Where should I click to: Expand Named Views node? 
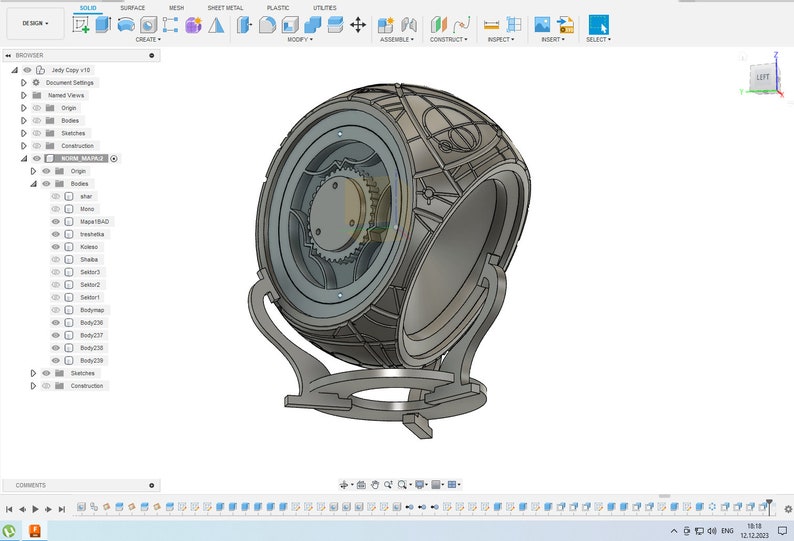[23, 95]
